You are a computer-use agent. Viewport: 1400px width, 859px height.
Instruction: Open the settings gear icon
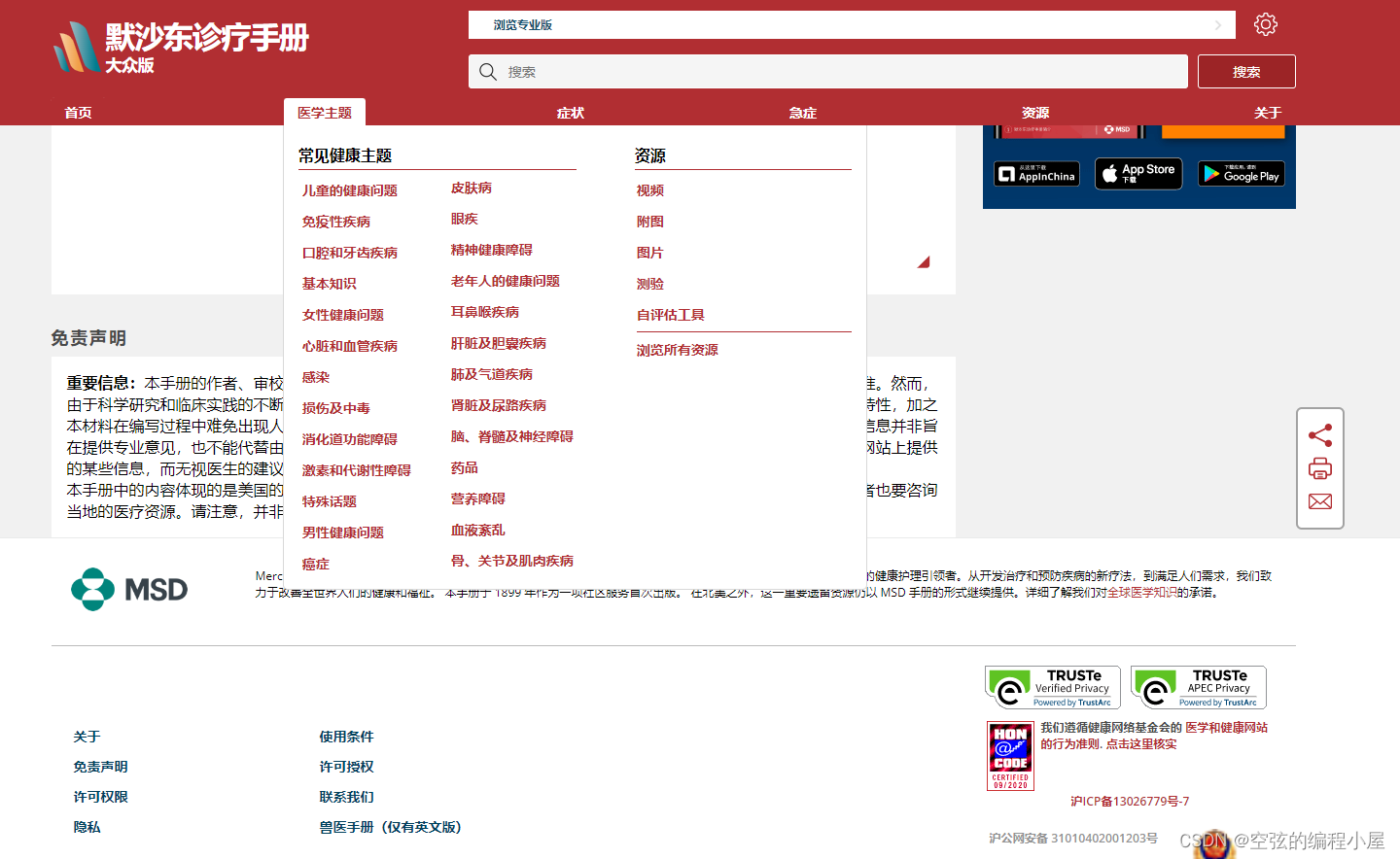coord(1265,24)
